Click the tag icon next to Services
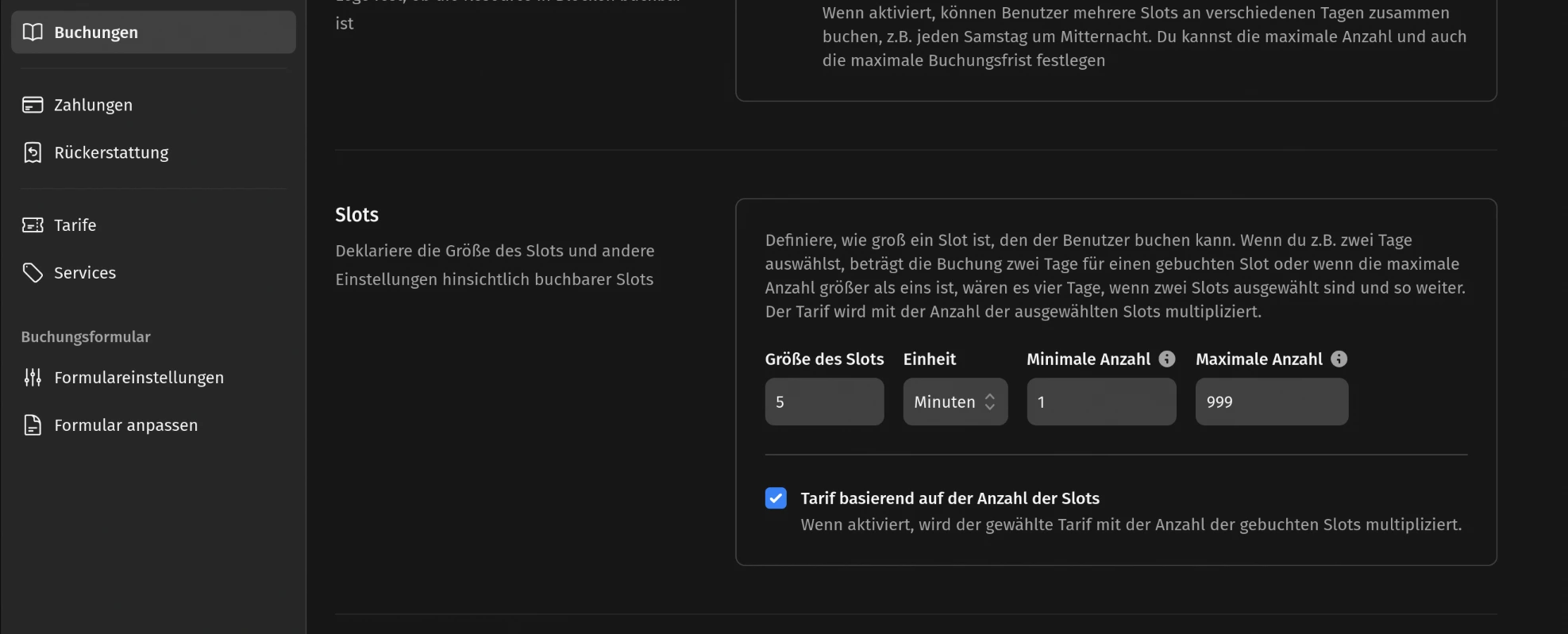 point(33,273)
